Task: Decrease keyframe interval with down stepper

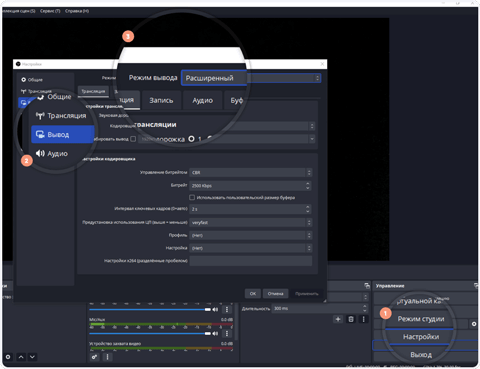Action: click(308, 211)
